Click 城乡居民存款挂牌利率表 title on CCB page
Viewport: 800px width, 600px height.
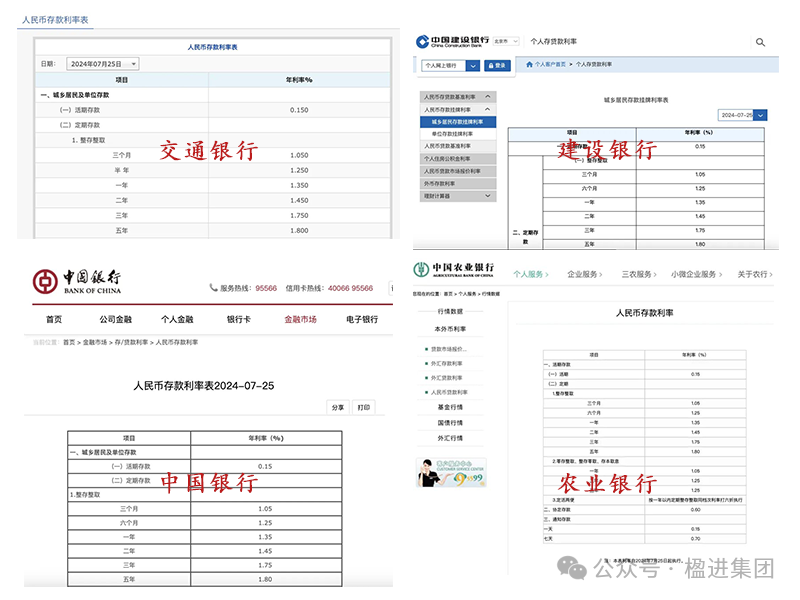pos(636,100)
